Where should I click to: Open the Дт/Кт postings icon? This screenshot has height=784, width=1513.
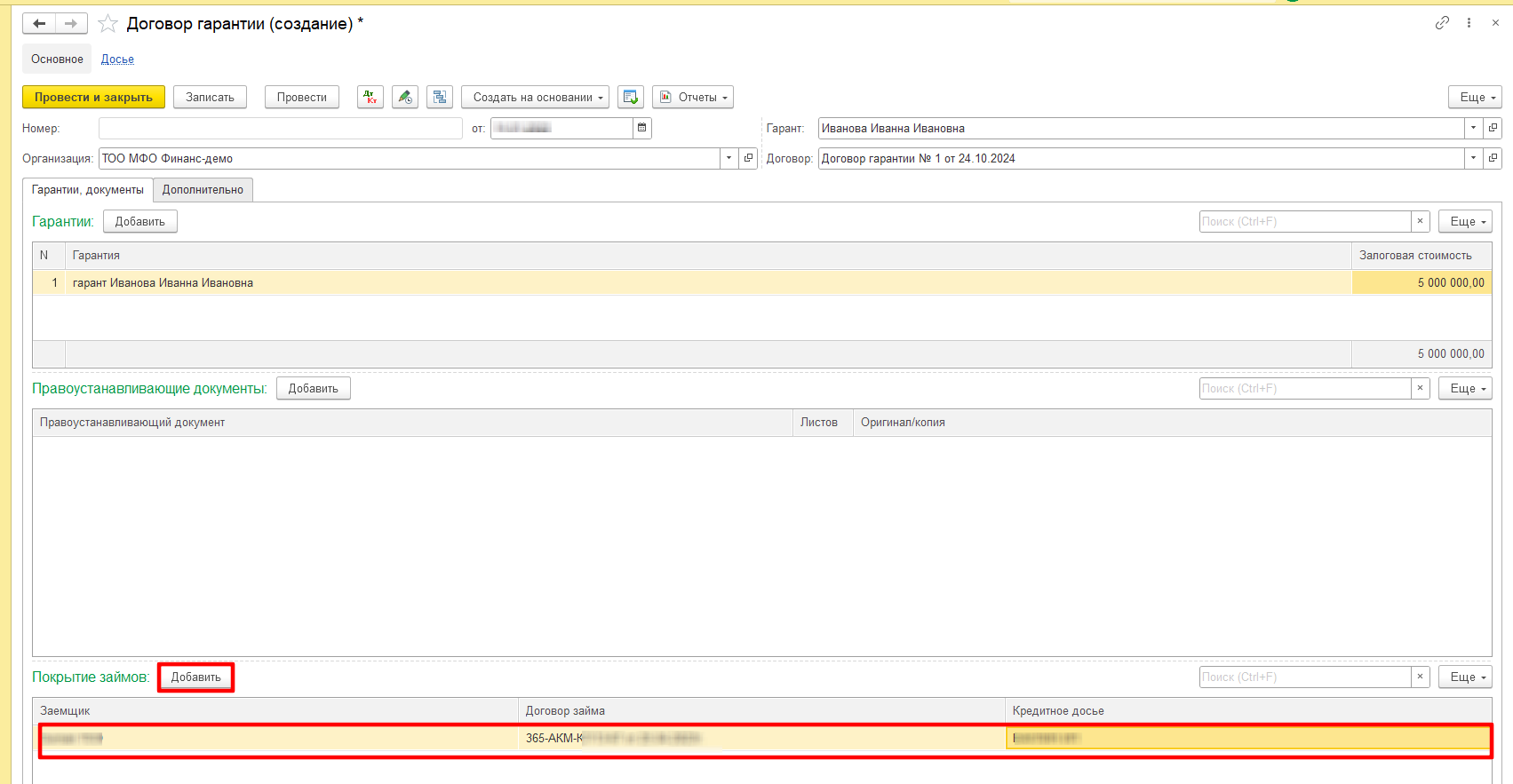[x=370, y=98]
